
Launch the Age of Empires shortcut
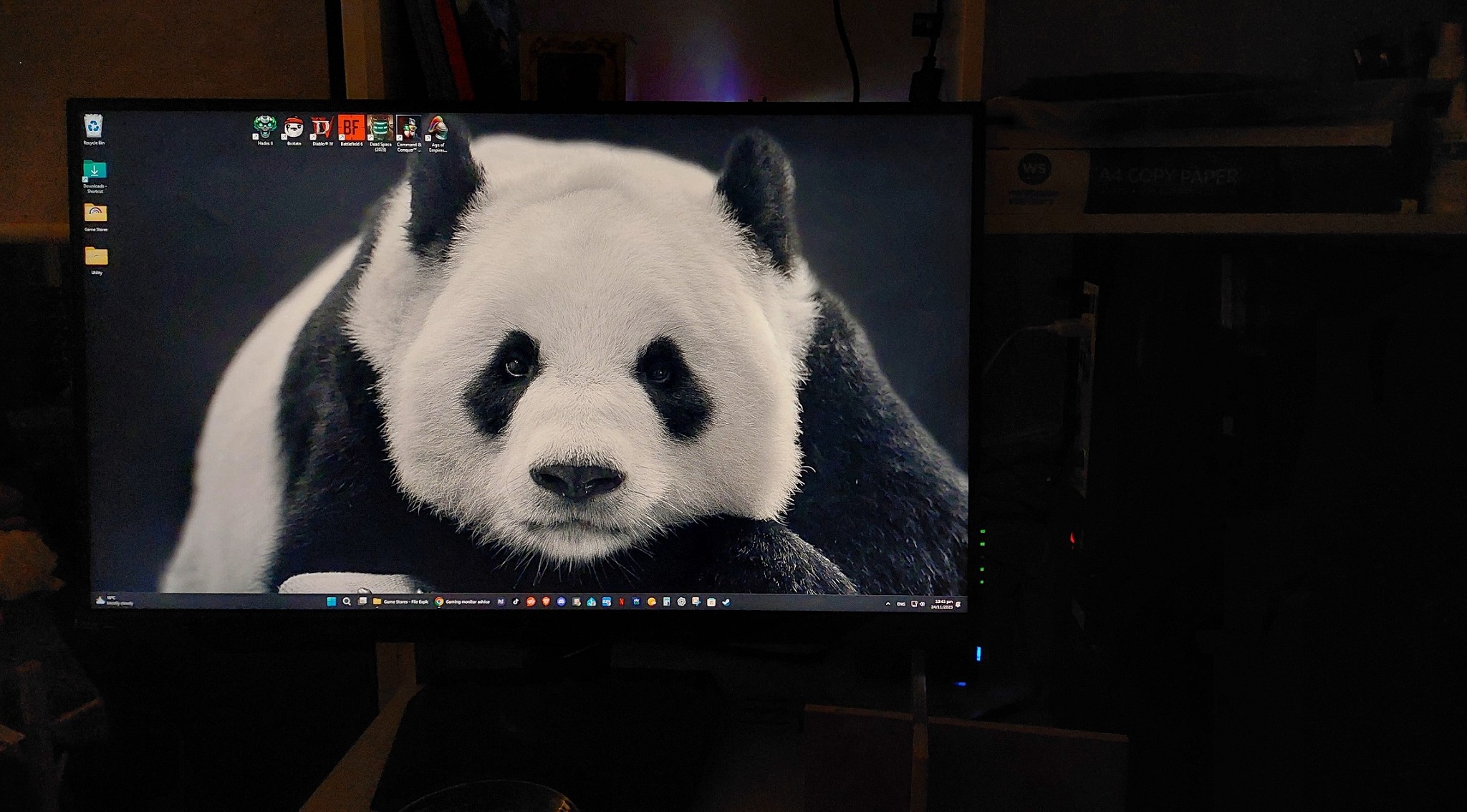click(x=437, y=129)
